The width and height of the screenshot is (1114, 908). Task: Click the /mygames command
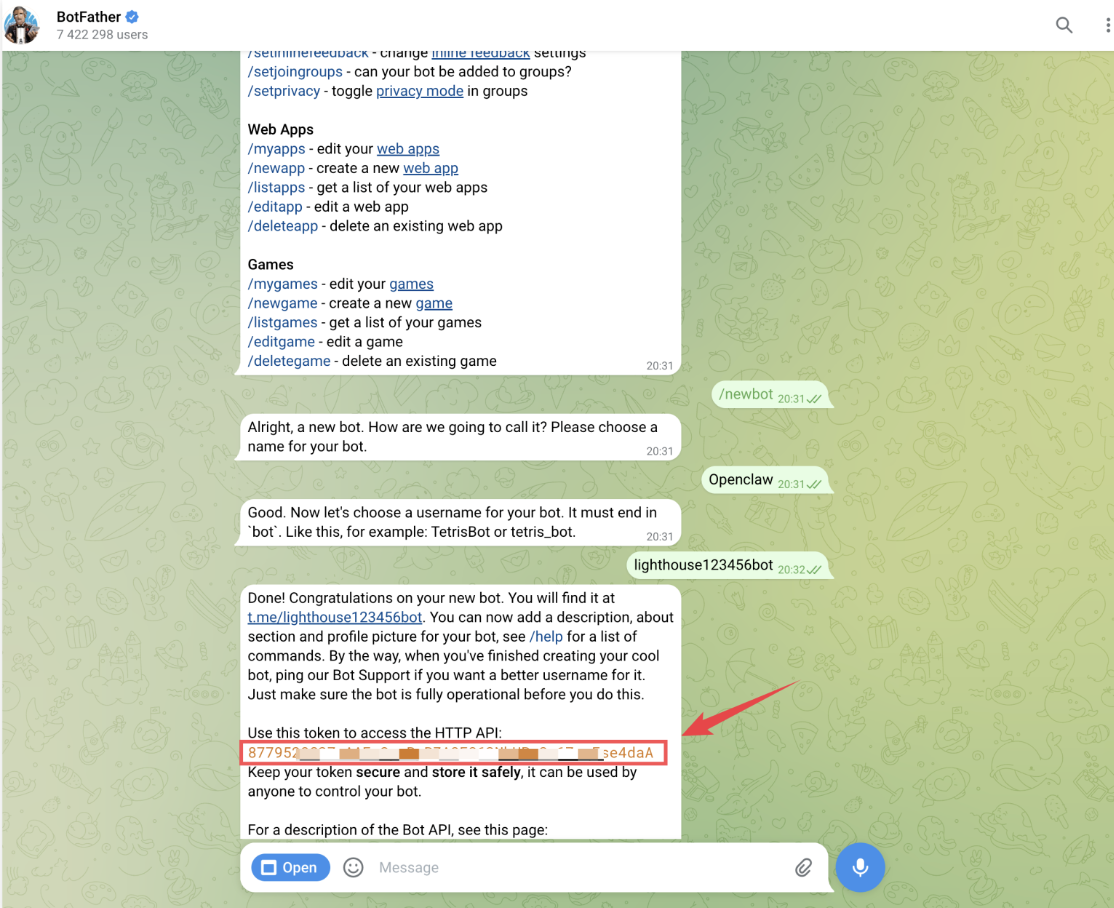pos(282,284)
